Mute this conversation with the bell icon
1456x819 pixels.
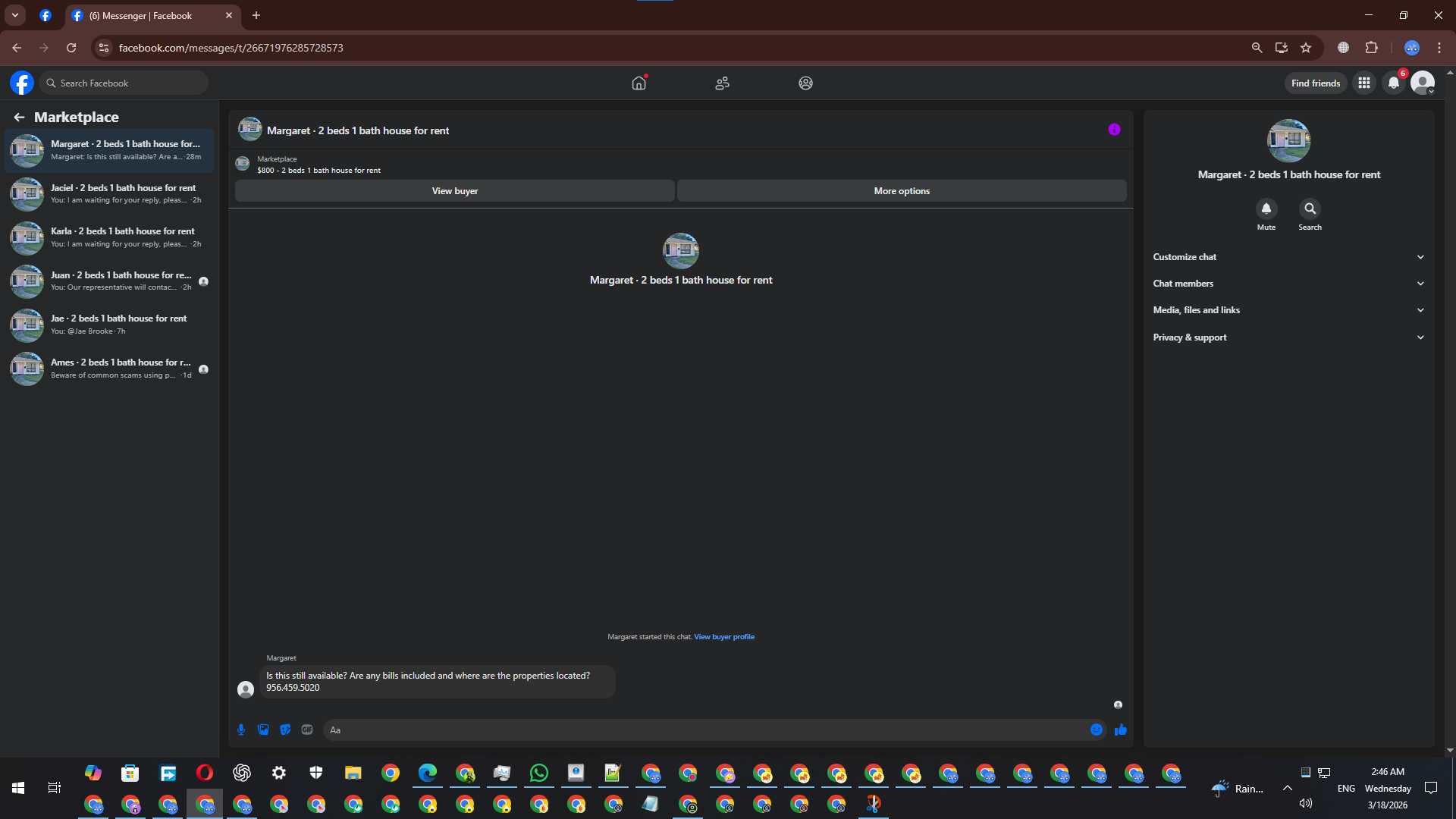pyautogui.click(x=1266, y=209)
